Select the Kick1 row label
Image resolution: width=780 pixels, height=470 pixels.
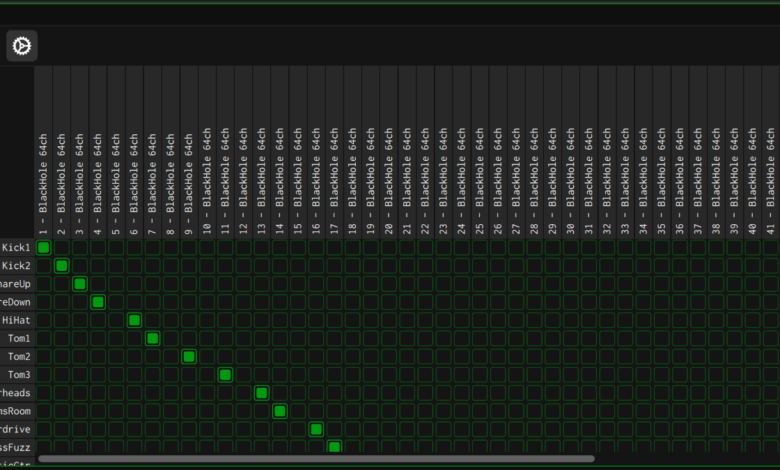[x=17, y=248]
